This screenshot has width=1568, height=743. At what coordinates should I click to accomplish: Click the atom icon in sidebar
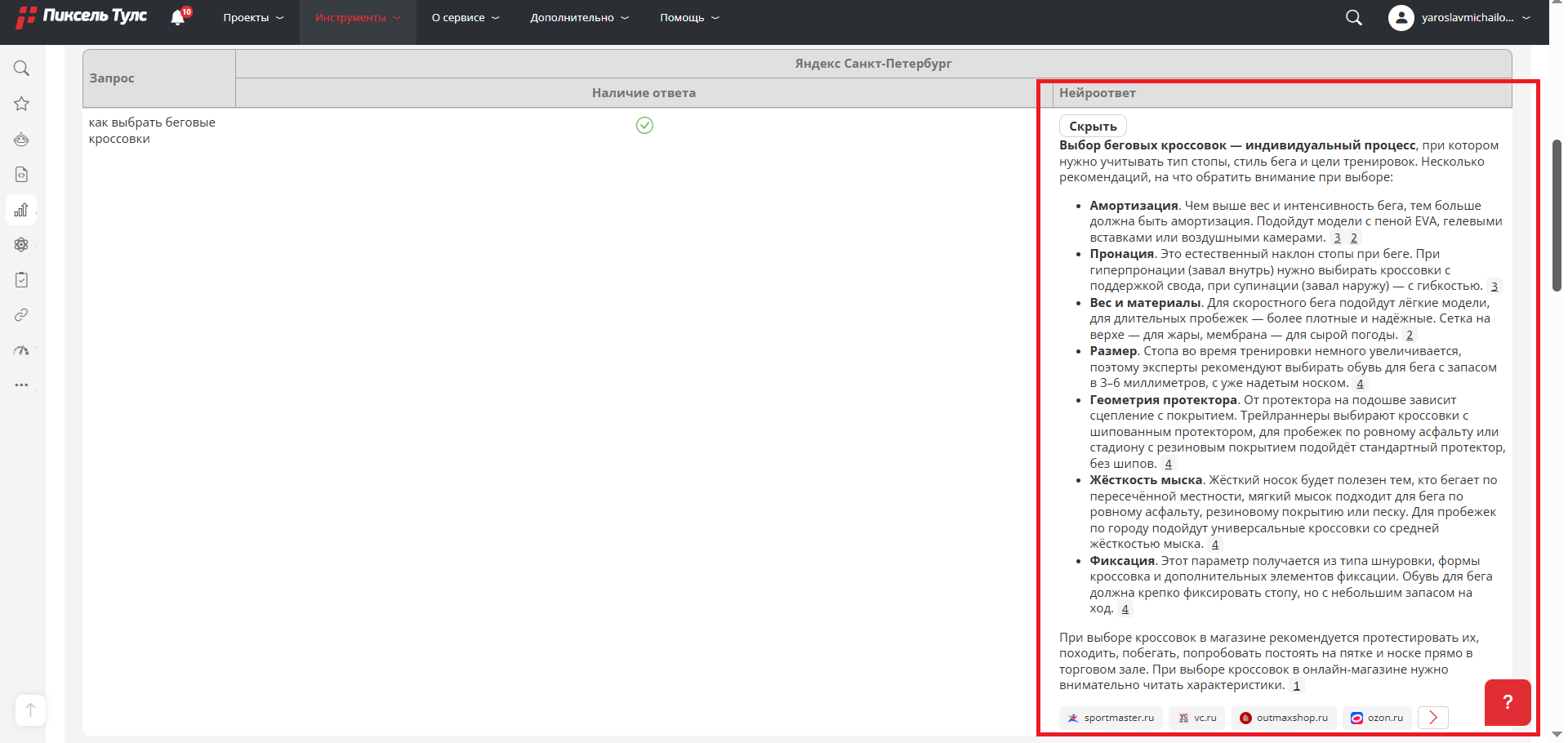click(22, 245)
